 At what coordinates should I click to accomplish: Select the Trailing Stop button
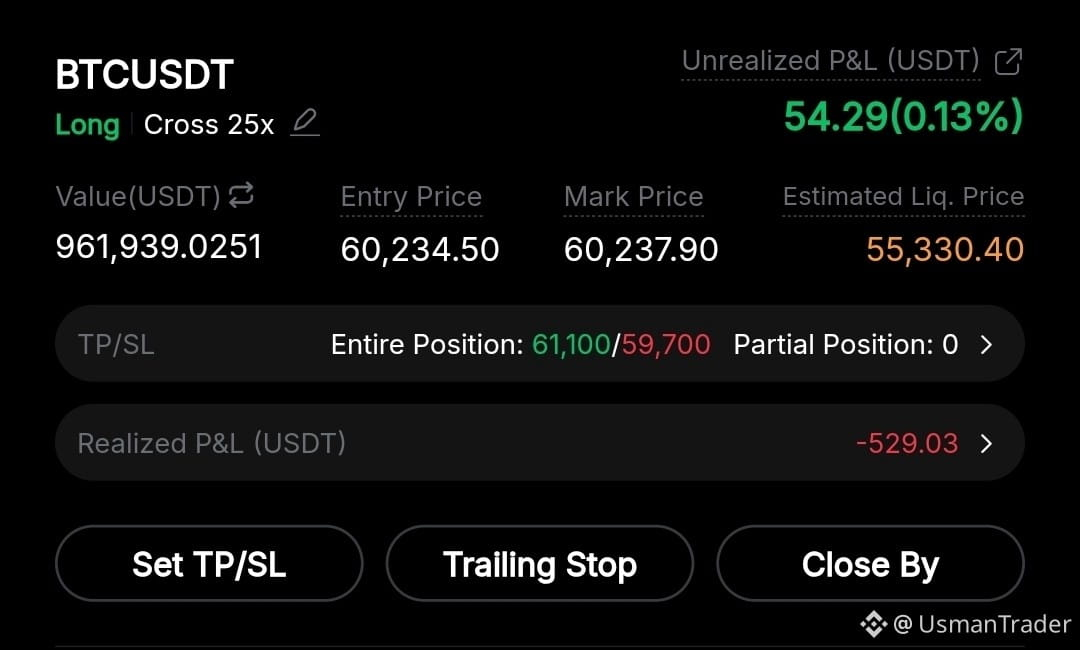(x=539, y=564)
